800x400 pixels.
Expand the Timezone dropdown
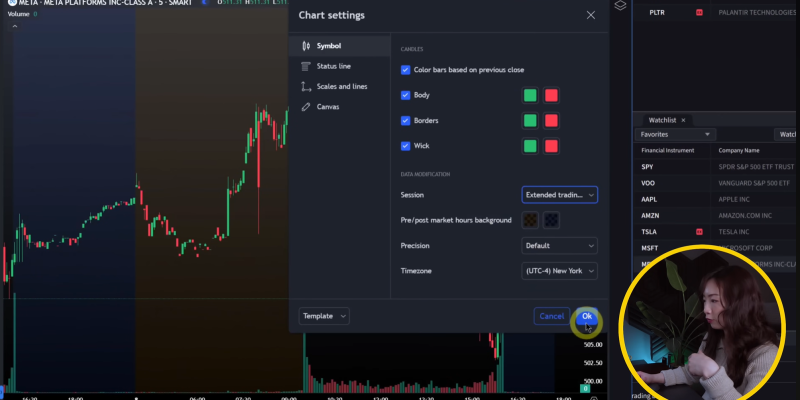pos(559,271)
